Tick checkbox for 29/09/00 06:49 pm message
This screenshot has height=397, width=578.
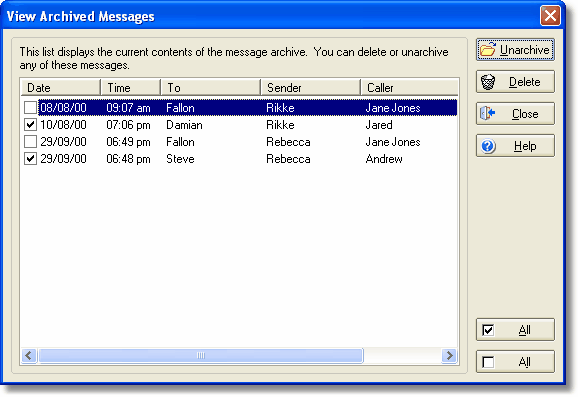pyautogui.click(x=30, y=142)
